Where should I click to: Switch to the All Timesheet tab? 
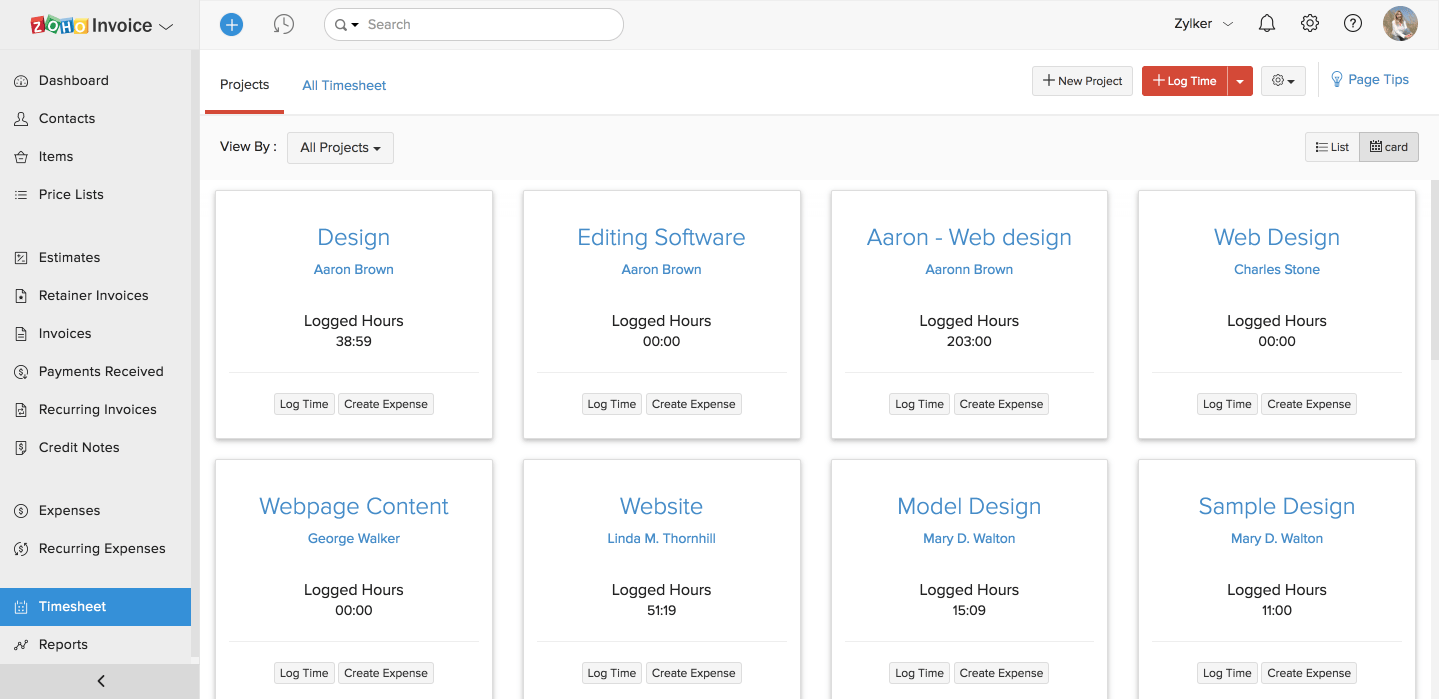pos(344,85)
